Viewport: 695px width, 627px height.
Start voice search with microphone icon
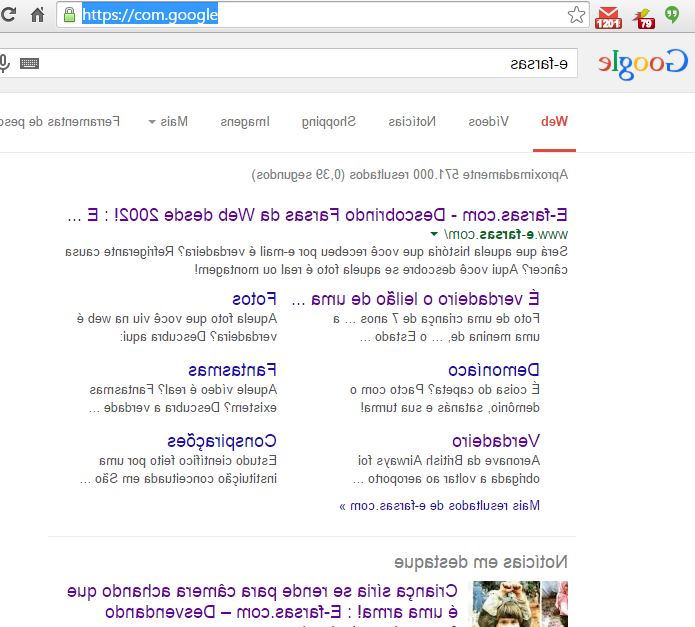4,63
